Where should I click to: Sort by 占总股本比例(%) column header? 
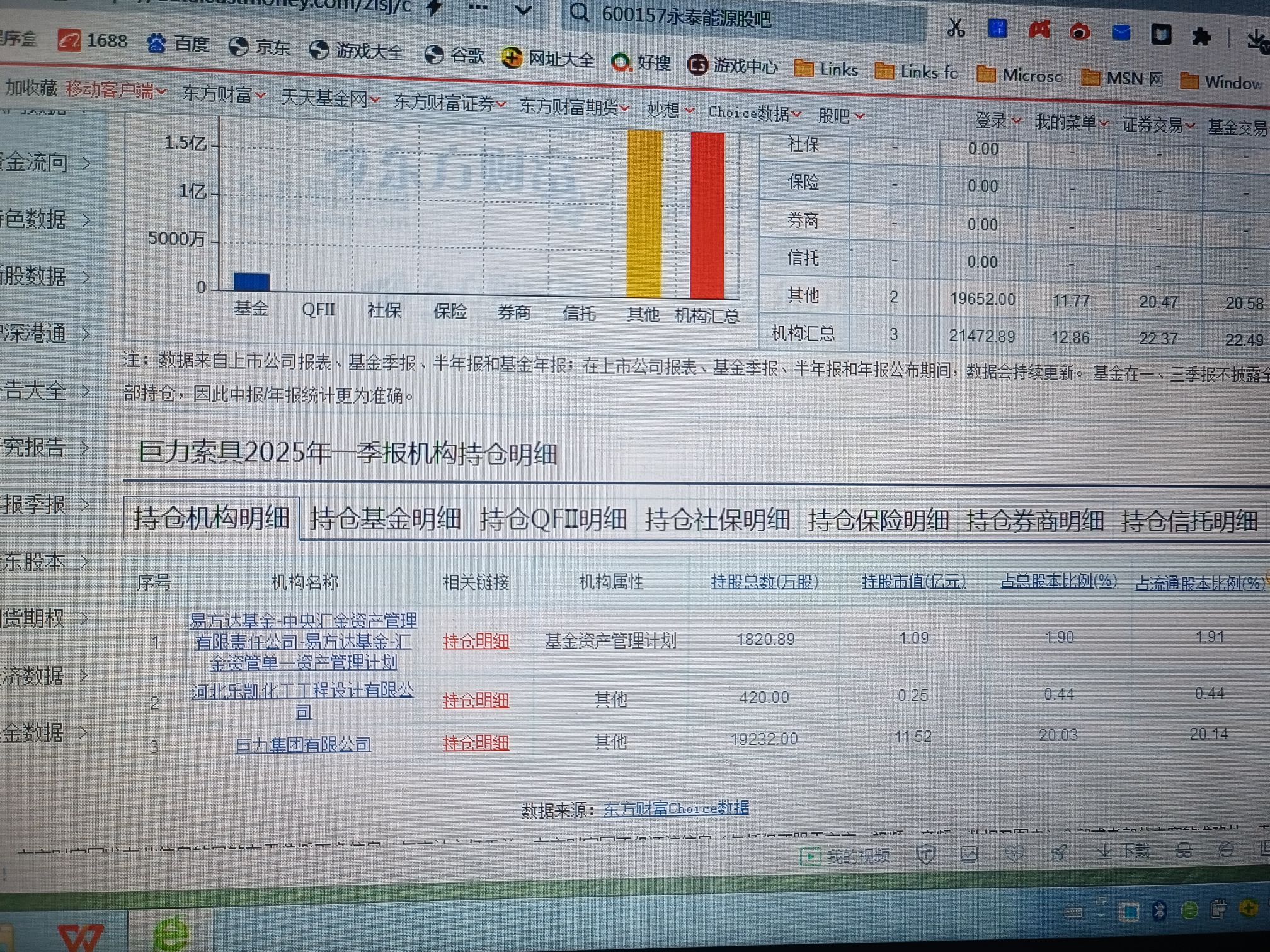(1059, 581)
